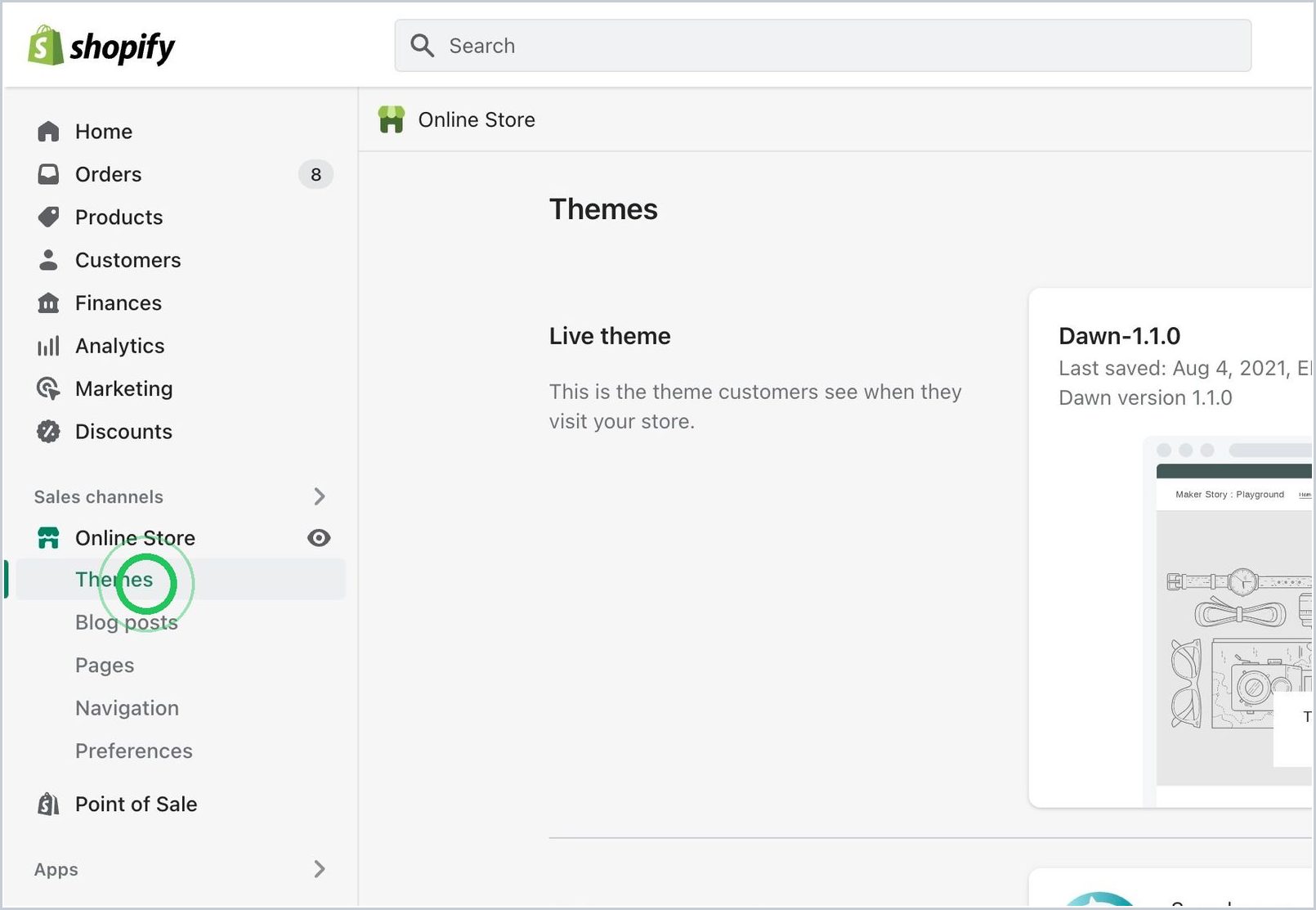Click the Marketing target icon
Viewport: 1316px width, 910px height.
point(48,388)
